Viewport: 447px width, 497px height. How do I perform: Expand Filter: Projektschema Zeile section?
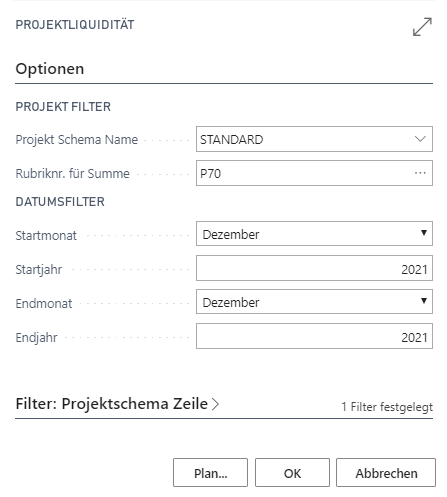(x=112, y=404)
